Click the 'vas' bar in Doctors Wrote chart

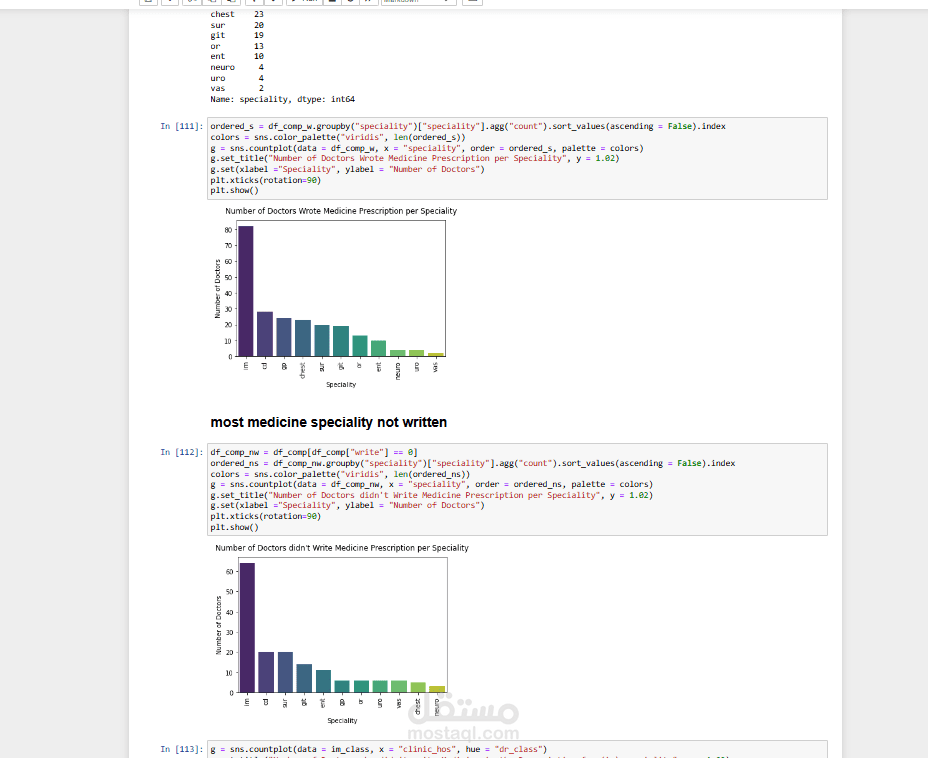436,354
